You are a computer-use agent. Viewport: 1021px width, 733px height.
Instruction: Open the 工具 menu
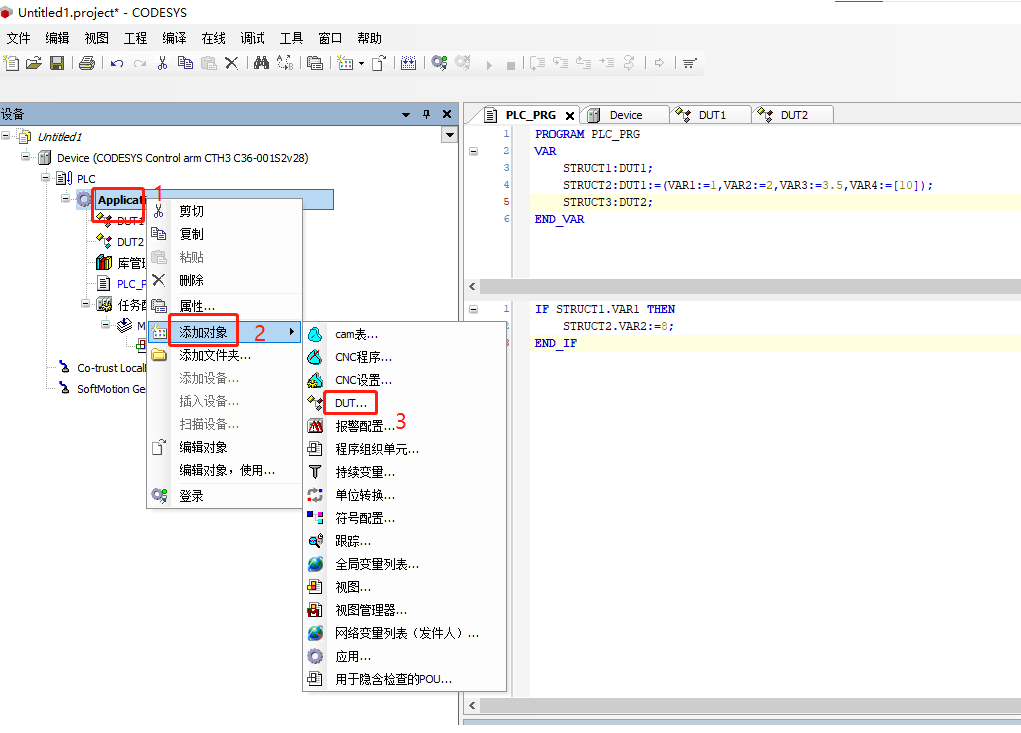pos(291,38)
